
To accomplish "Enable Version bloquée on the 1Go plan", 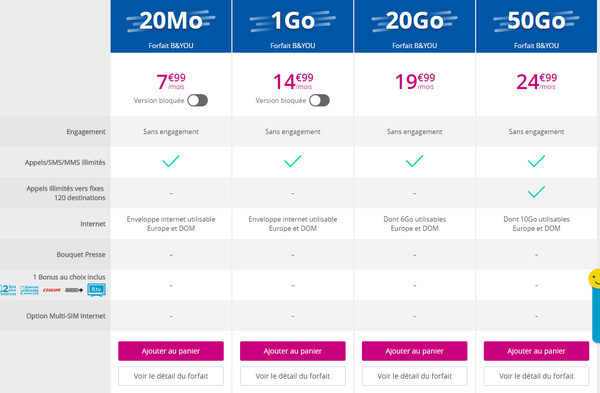I will (x=320, y=101).
